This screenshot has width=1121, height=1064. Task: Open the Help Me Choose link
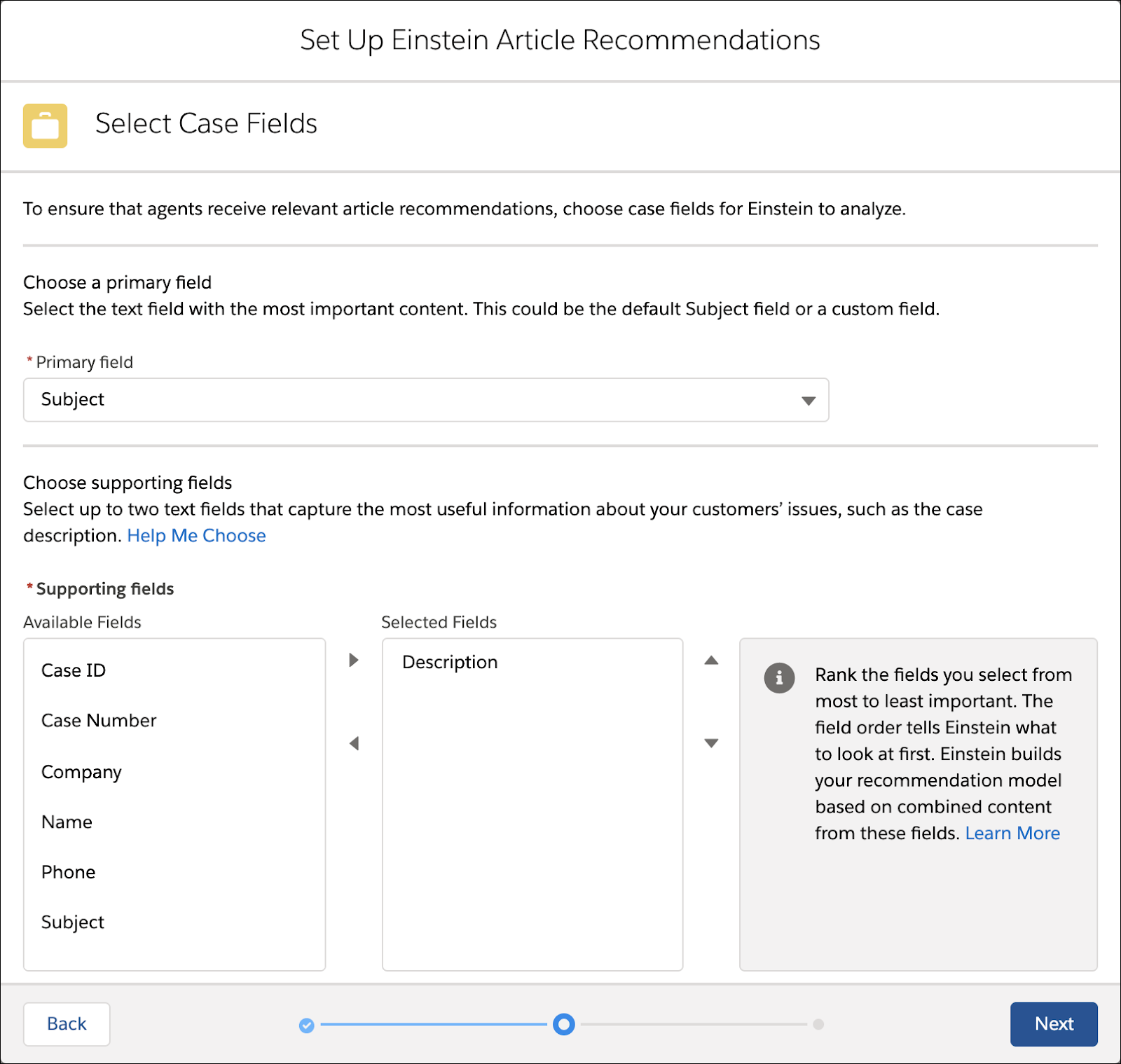pos(196,536)
